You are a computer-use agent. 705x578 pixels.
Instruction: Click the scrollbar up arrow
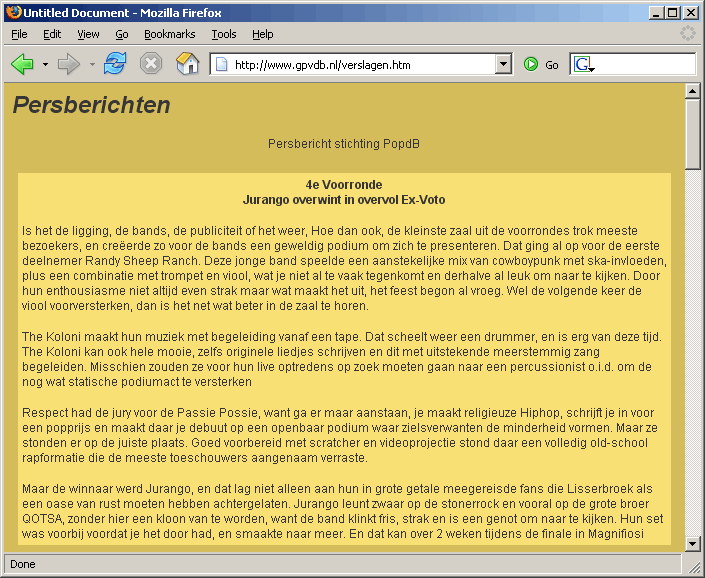pos(692,91)
